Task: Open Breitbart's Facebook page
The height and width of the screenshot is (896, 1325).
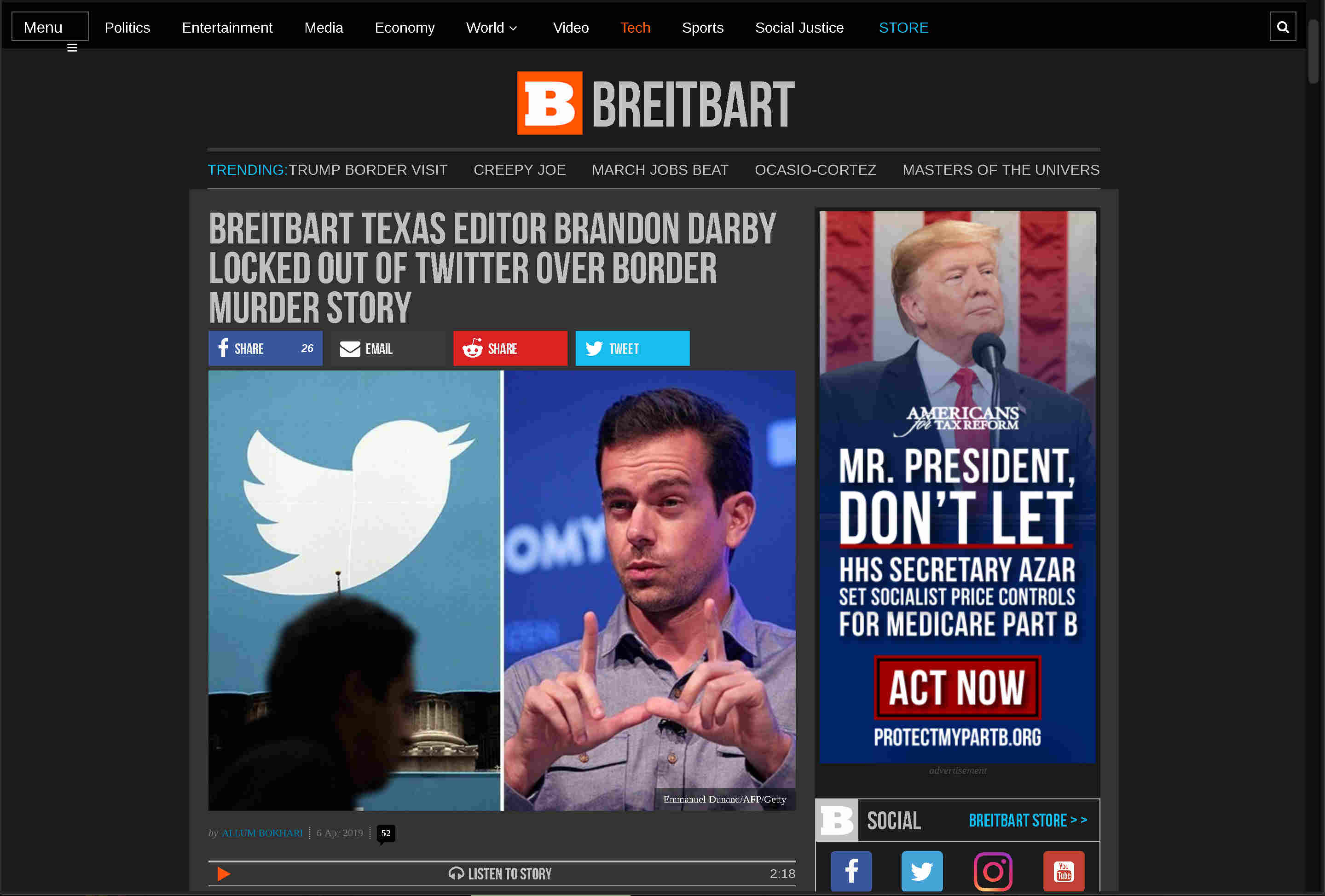Action: coord(851,871)
